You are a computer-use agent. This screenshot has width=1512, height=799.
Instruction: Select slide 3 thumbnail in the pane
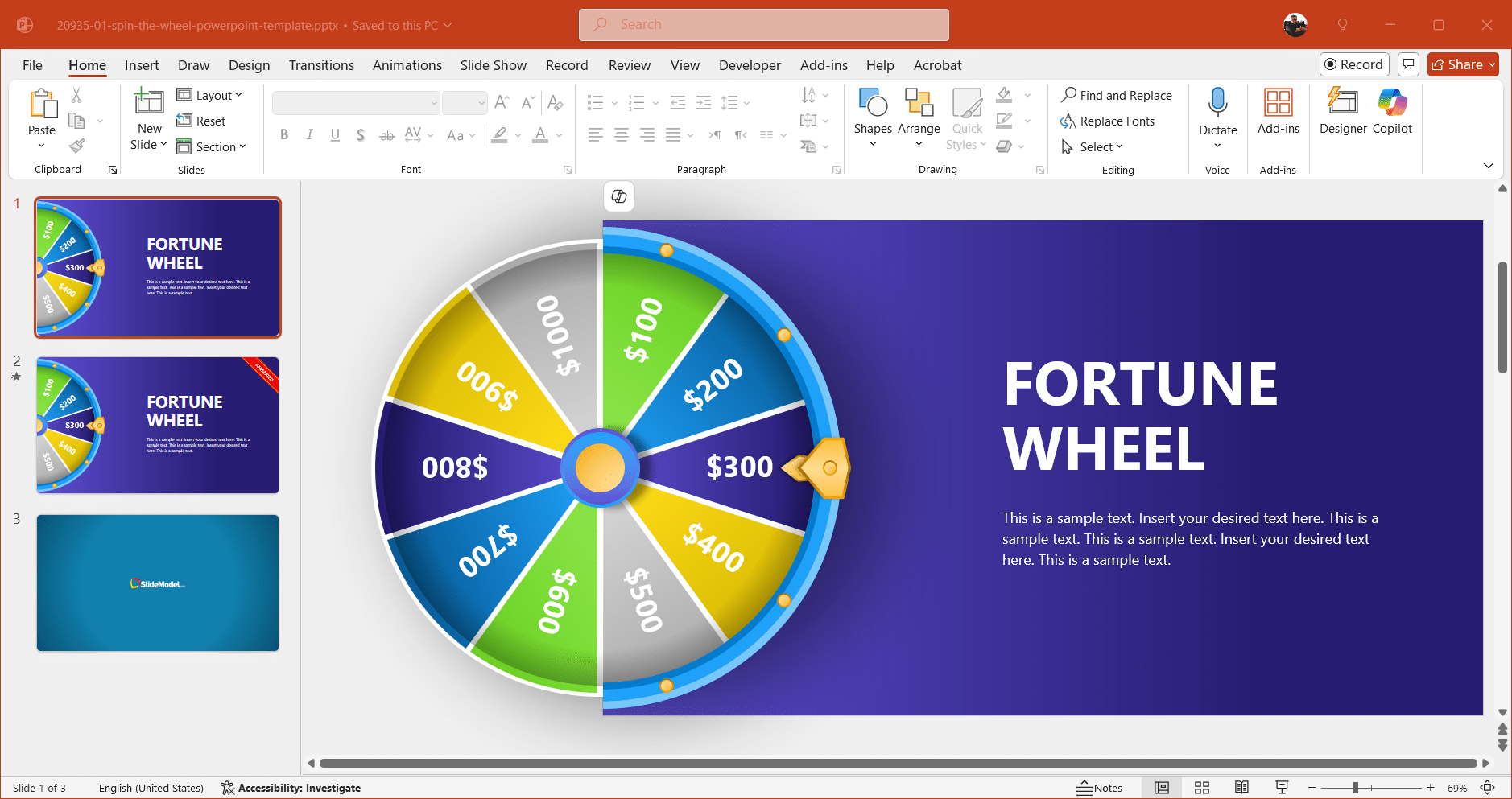click(158, 583)
